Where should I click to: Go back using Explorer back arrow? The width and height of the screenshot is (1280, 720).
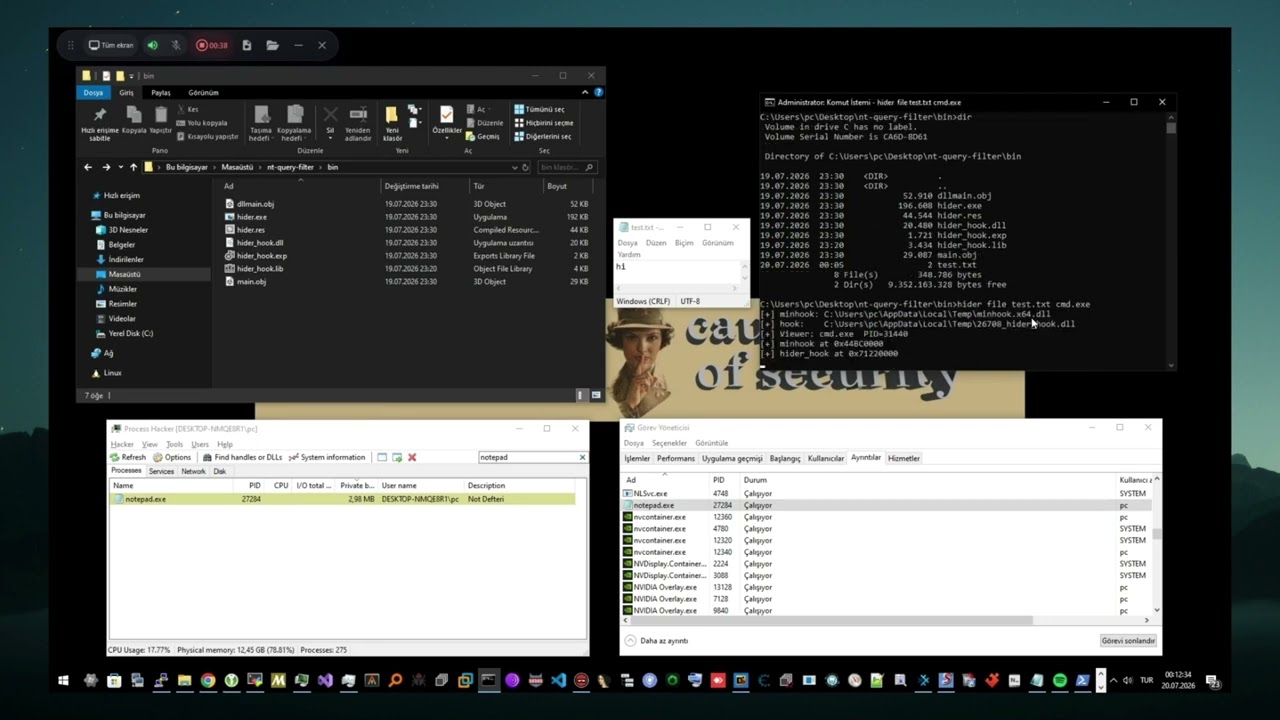click(x=88, y=167)
